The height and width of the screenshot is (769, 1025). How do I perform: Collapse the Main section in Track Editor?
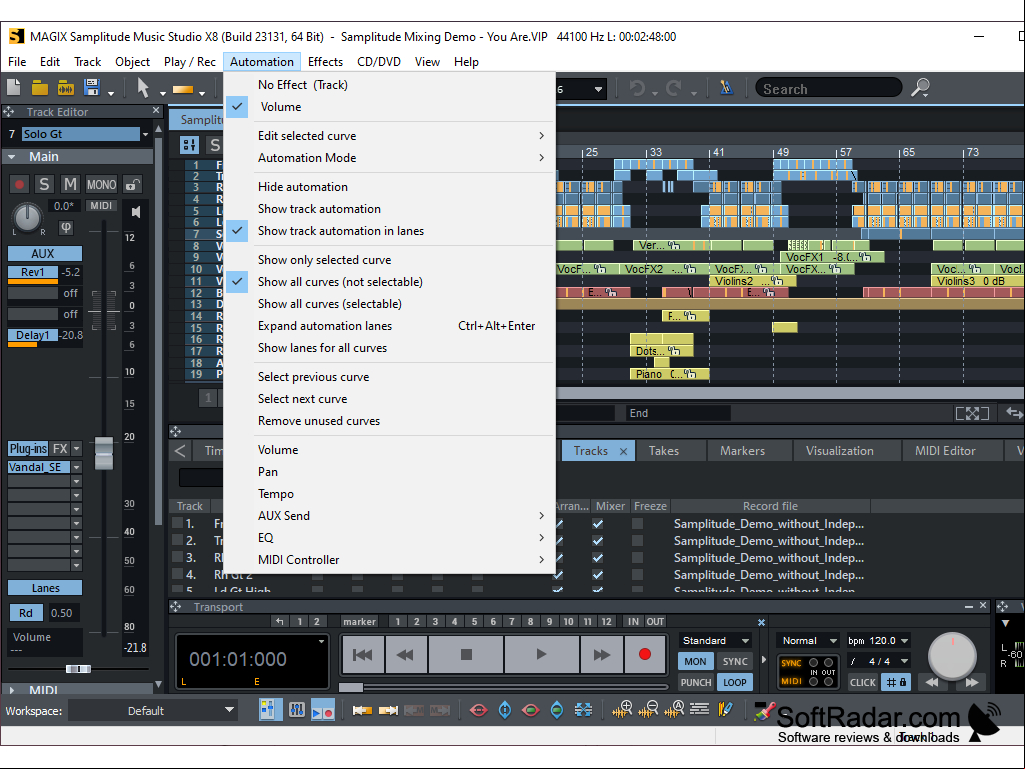pos(12,157)
